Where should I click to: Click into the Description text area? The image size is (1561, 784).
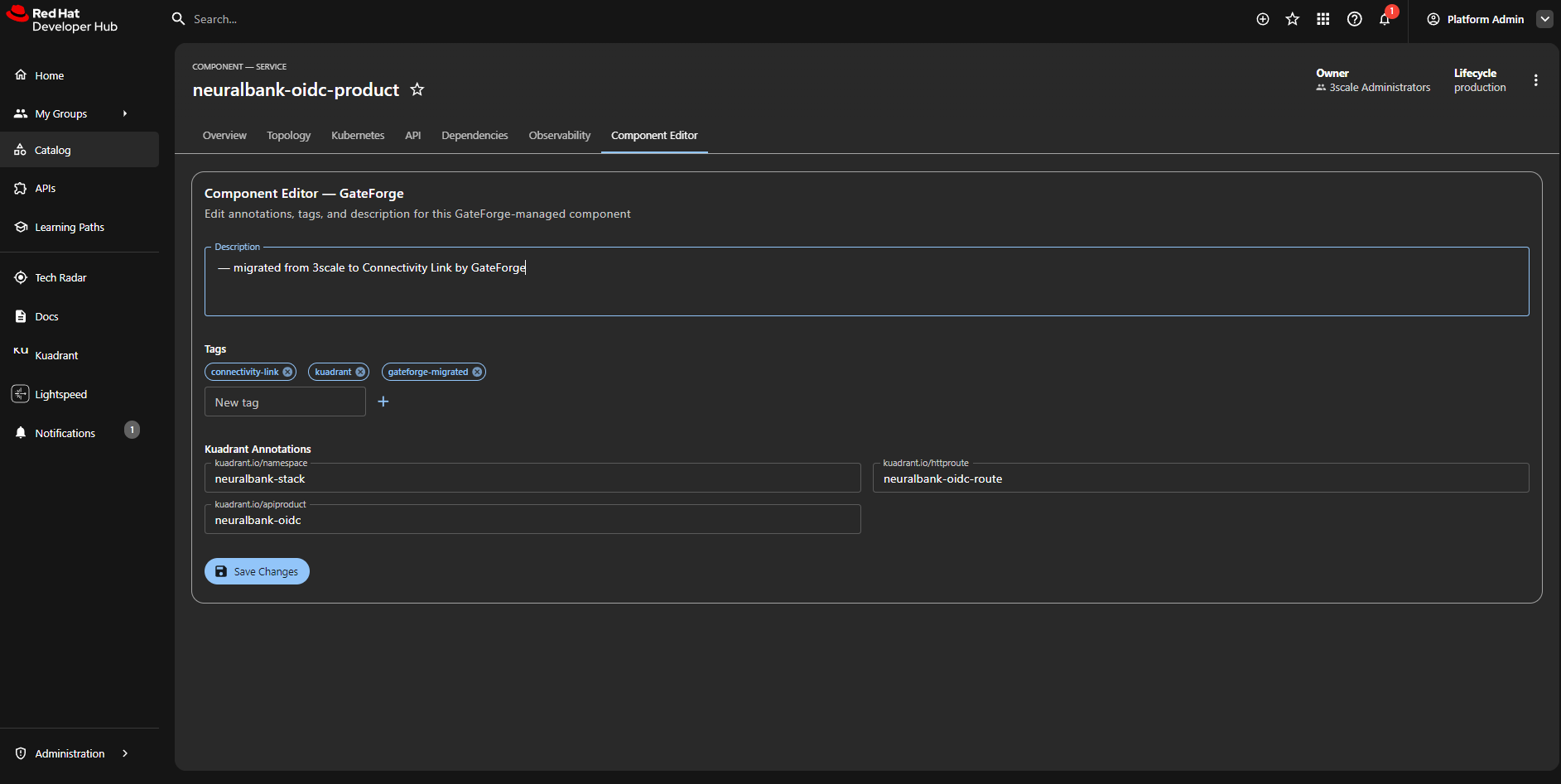point(866,281)
